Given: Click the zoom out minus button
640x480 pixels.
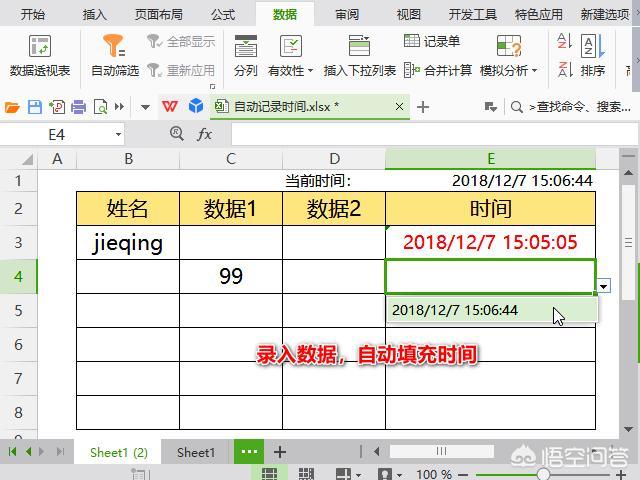Looking at the screenshot, I should coord(463,475).
